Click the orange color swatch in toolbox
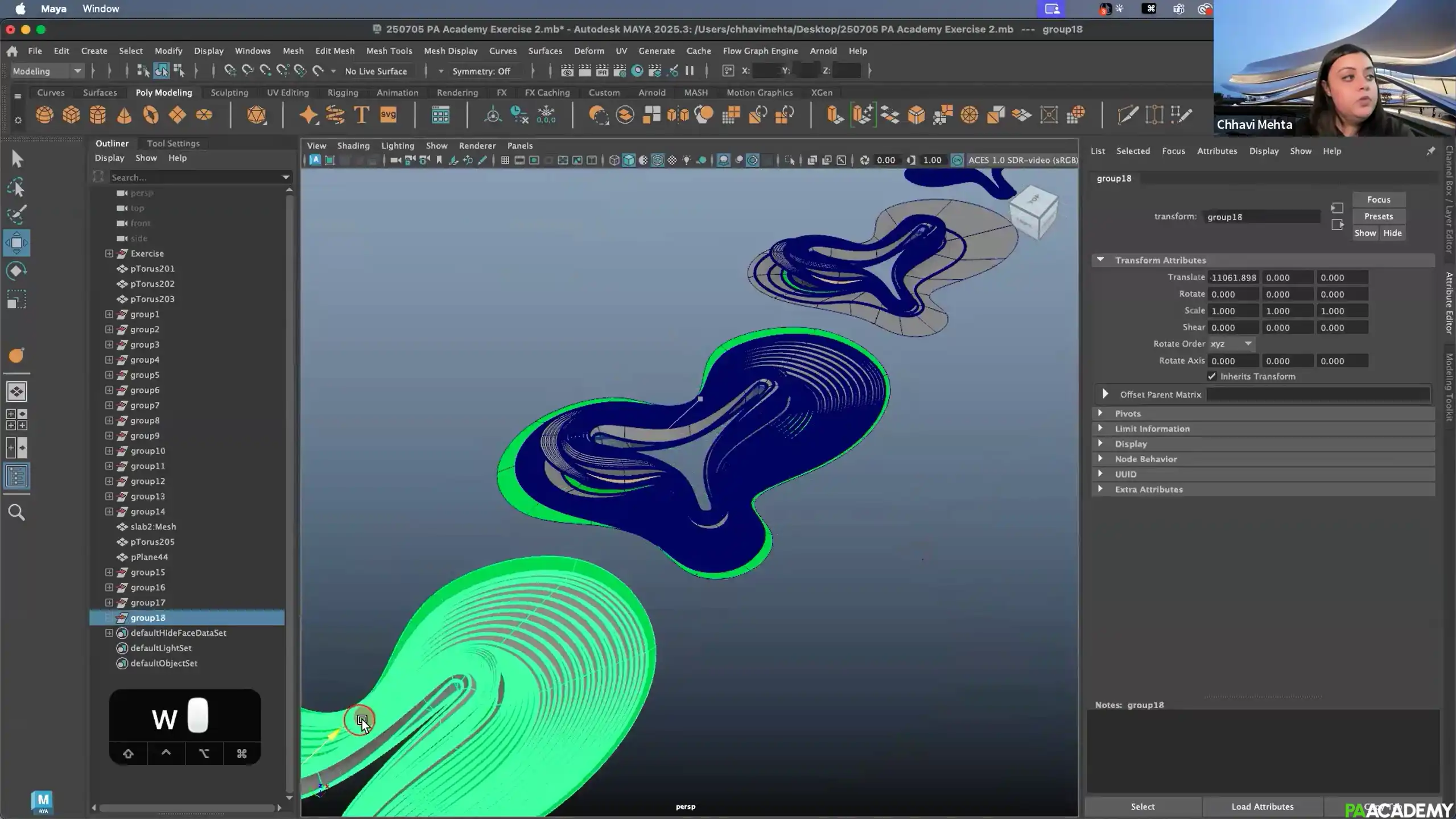The image size is (1456, 819). [x=16, y=355]
